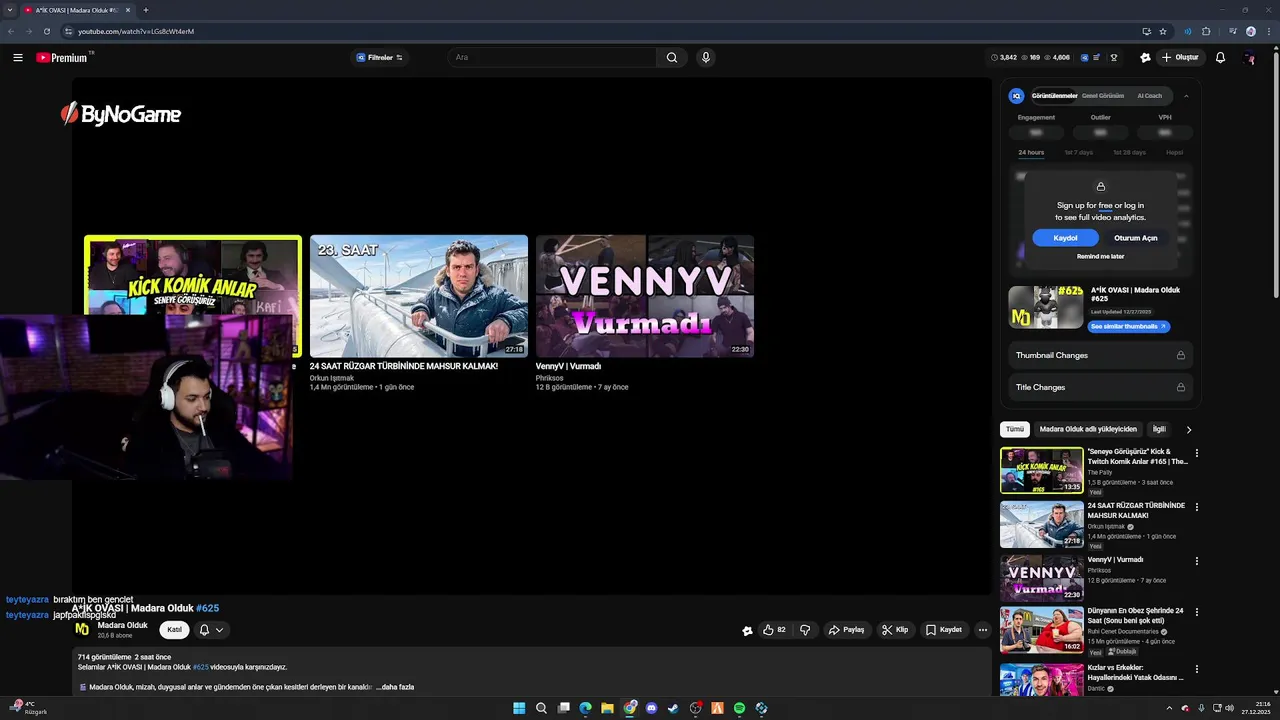The height and width of the screenshot is (720, 1280).
Task: Open Steam from the taskbar
Action: [673, 708]
